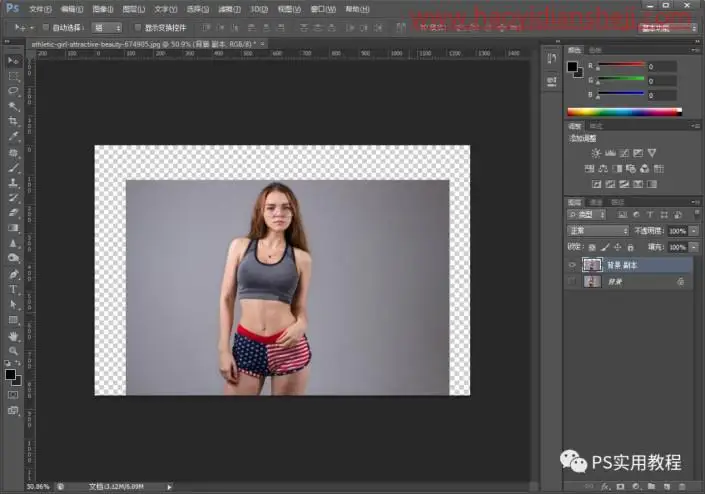Select the History Brush tool
The image size is (705, 494).
13,198
